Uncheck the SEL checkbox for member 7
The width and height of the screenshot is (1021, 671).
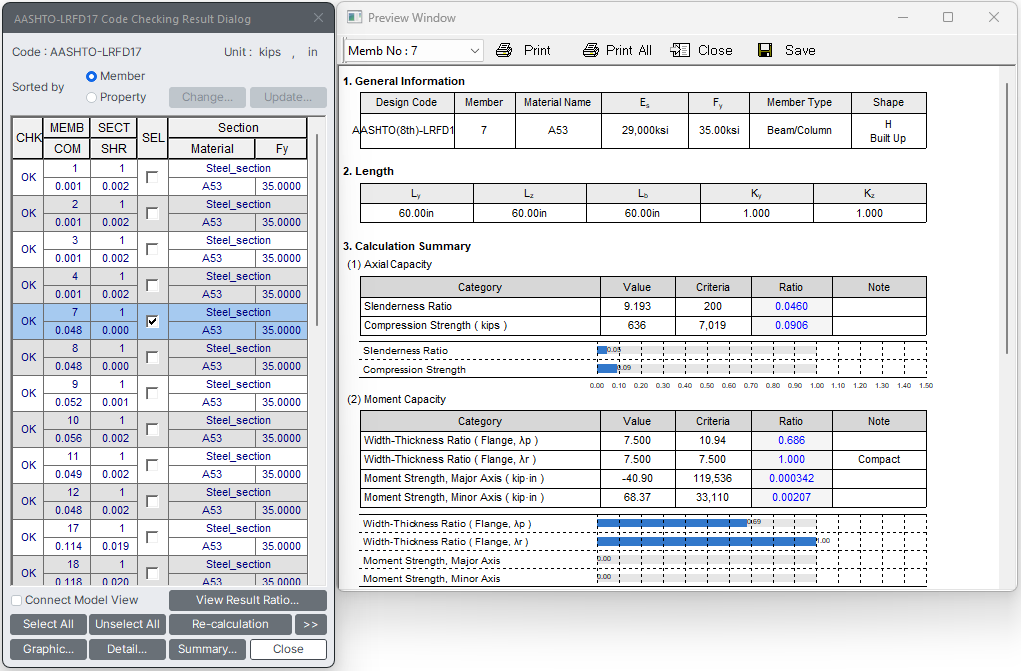point(152,321)
